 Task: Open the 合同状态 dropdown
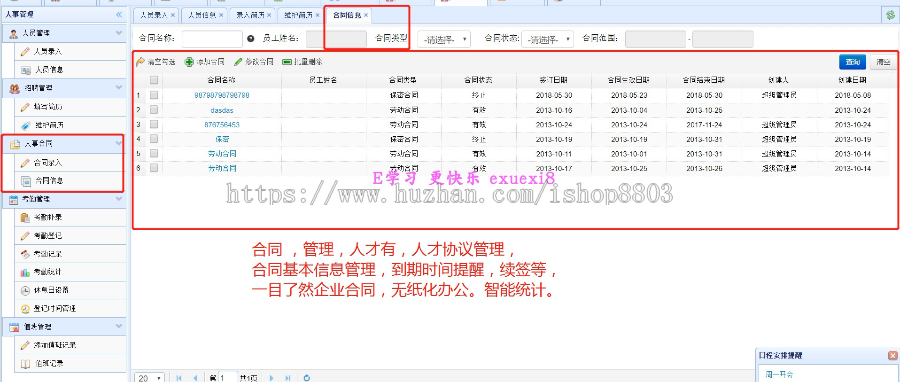[548, 39]
